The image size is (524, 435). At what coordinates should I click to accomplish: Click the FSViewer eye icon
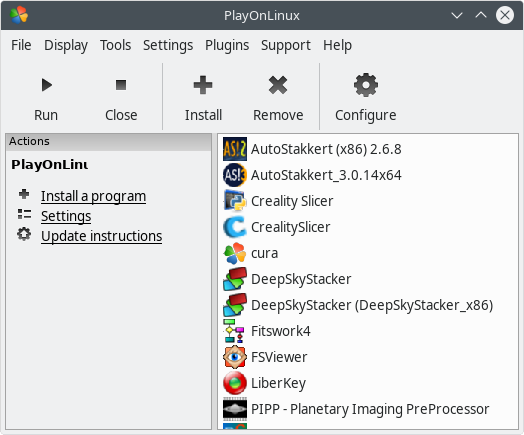click(x=235, y=357)
